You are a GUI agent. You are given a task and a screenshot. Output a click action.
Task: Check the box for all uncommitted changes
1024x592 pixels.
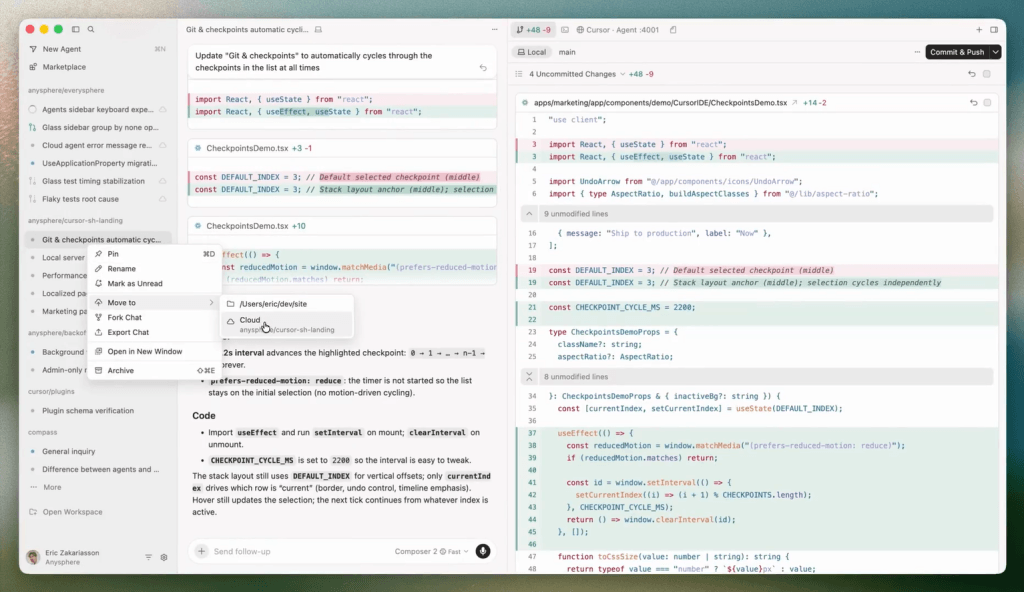click(x=987, y=74)
